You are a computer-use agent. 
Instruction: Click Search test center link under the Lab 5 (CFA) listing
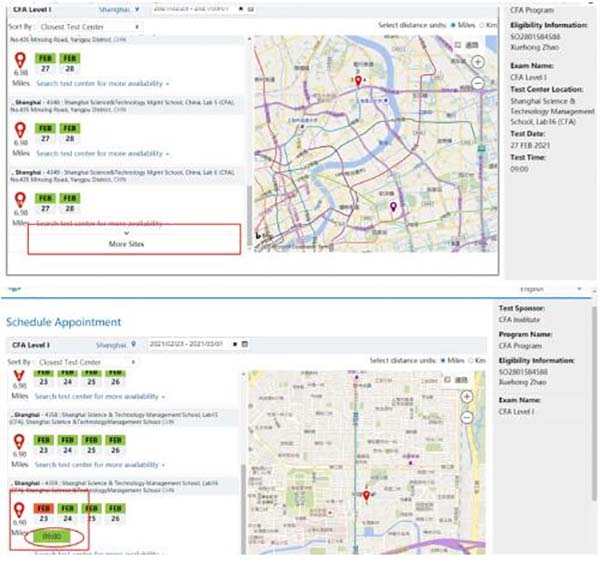(100, 154)
